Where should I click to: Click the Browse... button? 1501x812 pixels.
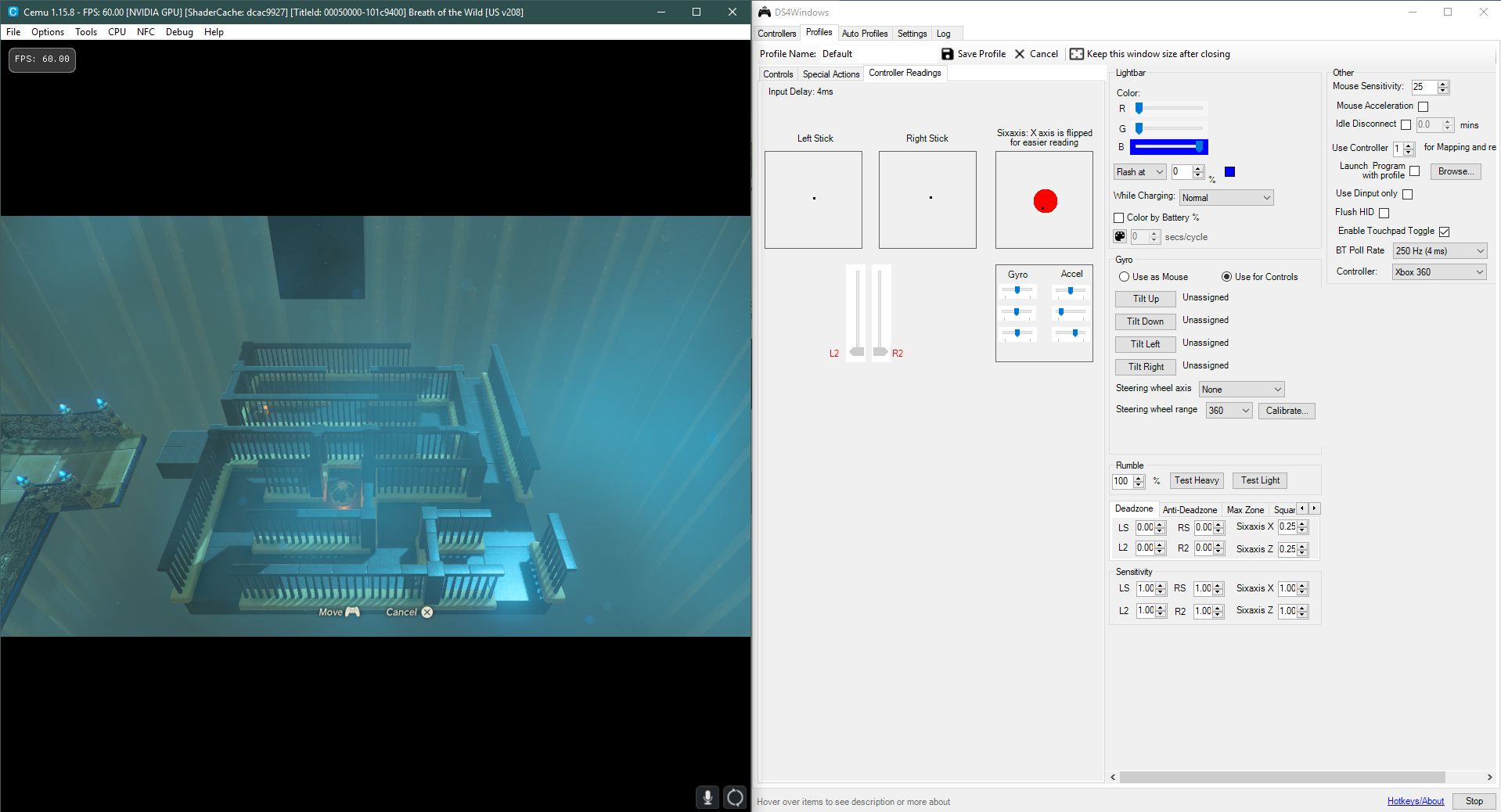pos(1456,171)
